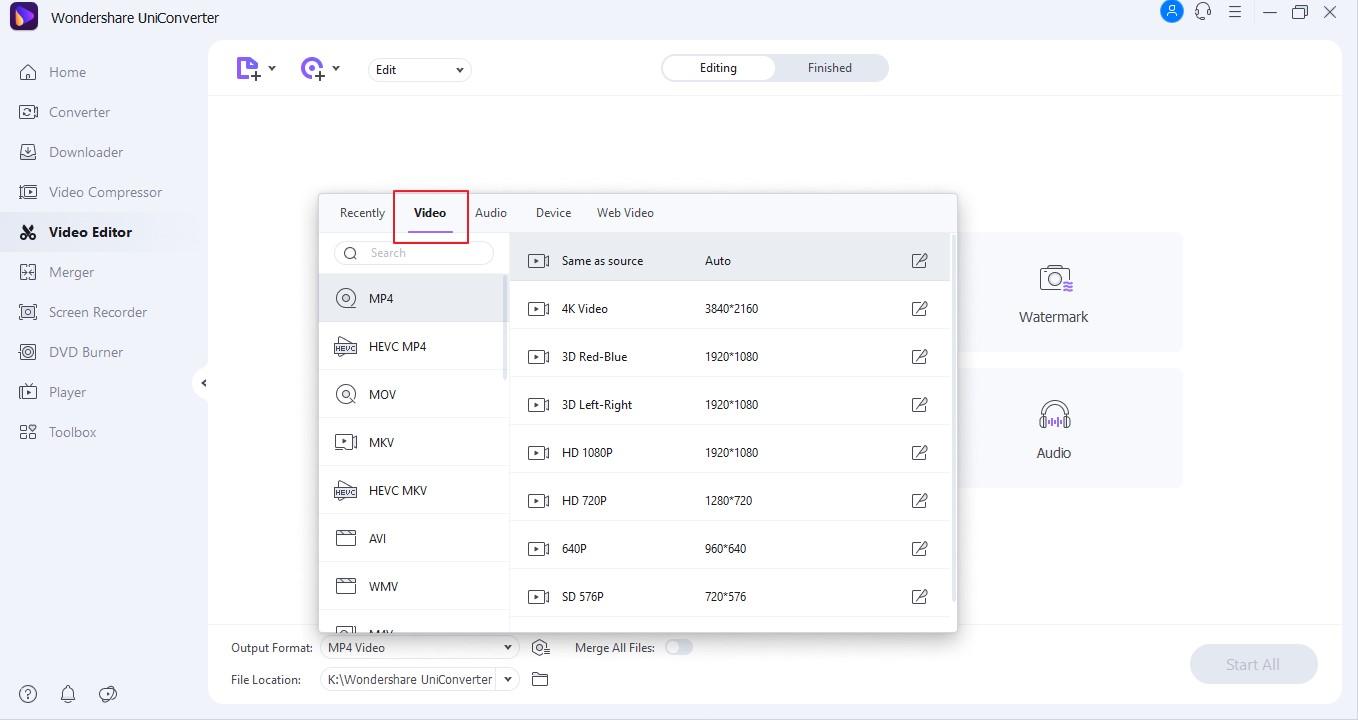Open the notifications bell

click(x=68, y=694)
